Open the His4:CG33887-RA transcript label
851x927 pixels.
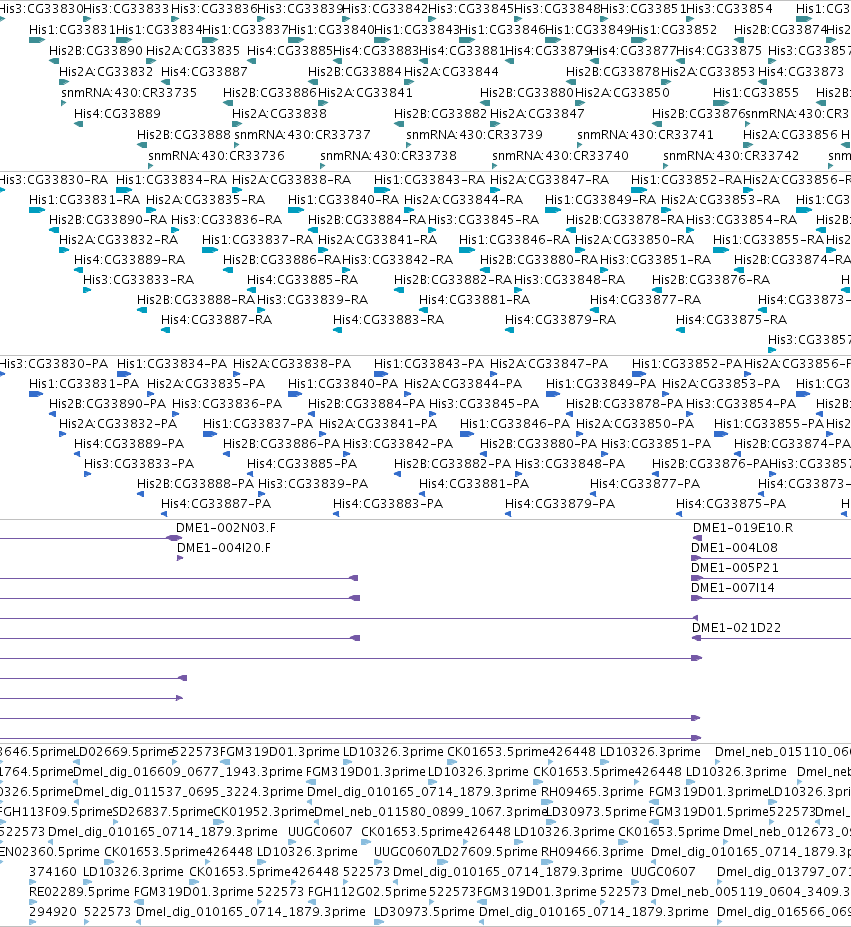216,320
